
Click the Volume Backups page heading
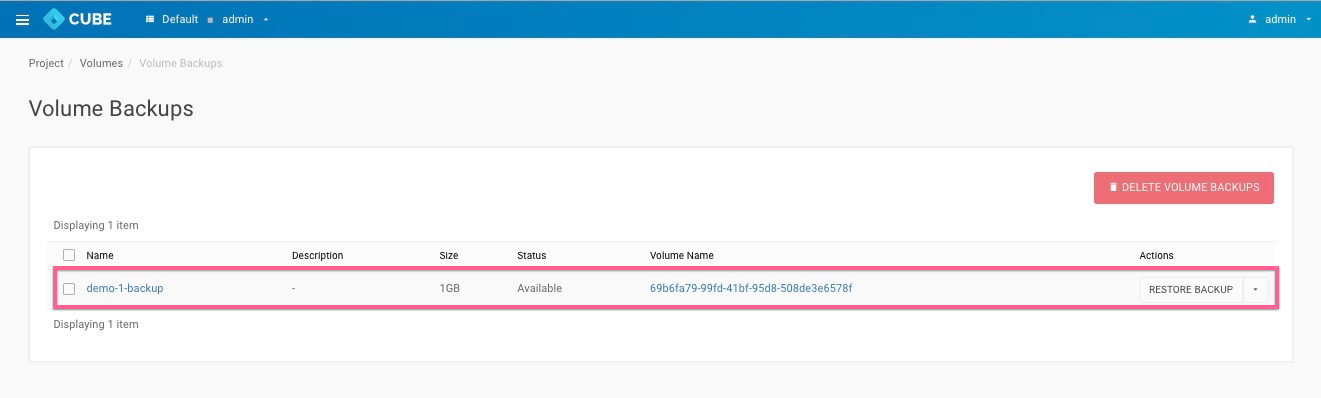111,108
